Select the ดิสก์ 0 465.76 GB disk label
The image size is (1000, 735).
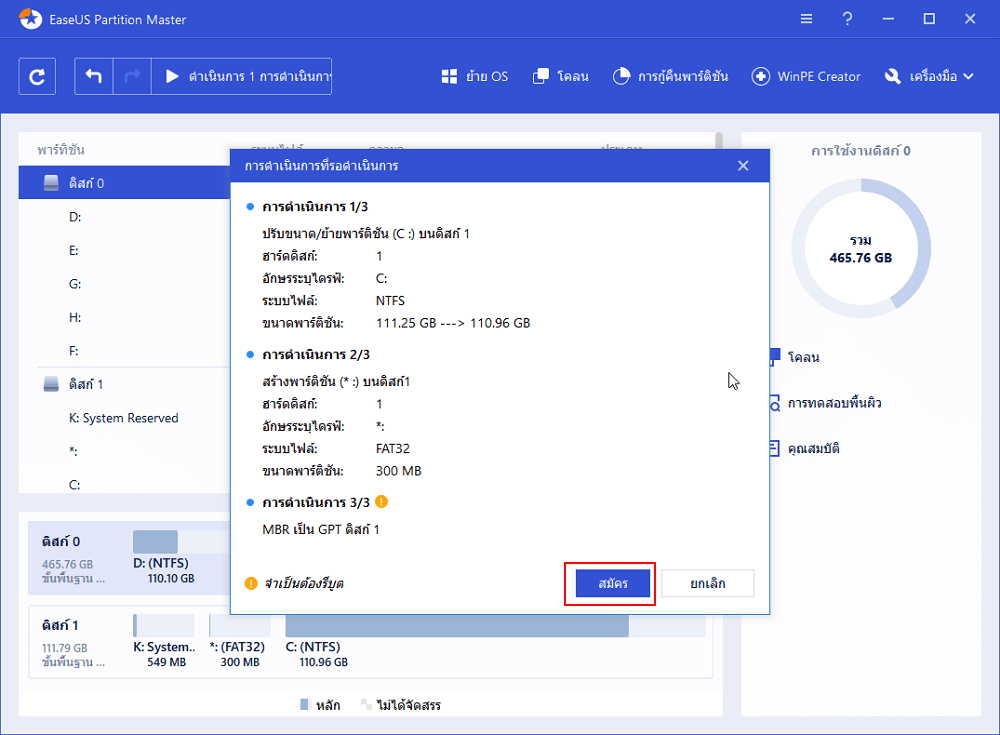pyautogui.click(x=73, y=559)
